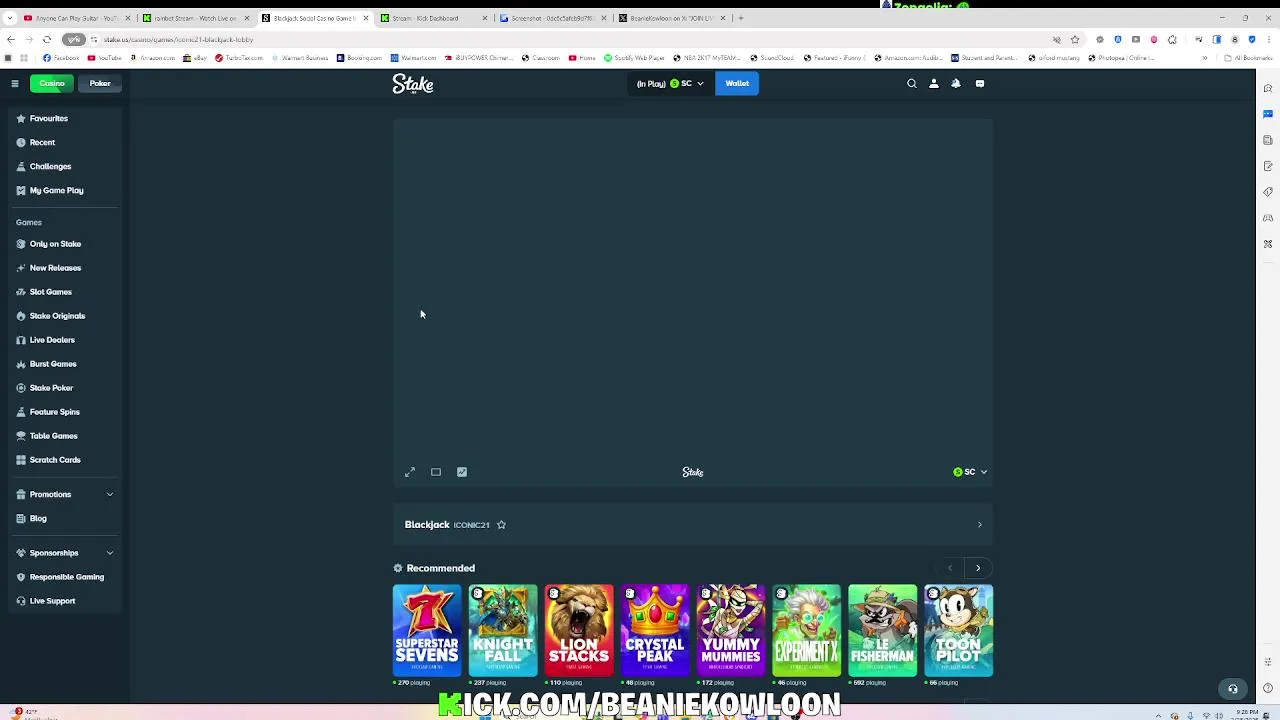Bookmark this page with the address bar star
This screenshot has width=1280, height=720.
point(1075,40)
